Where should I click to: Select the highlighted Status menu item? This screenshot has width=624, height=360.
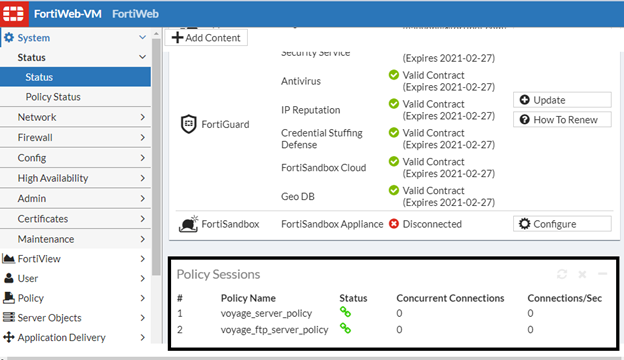[75, 77]
